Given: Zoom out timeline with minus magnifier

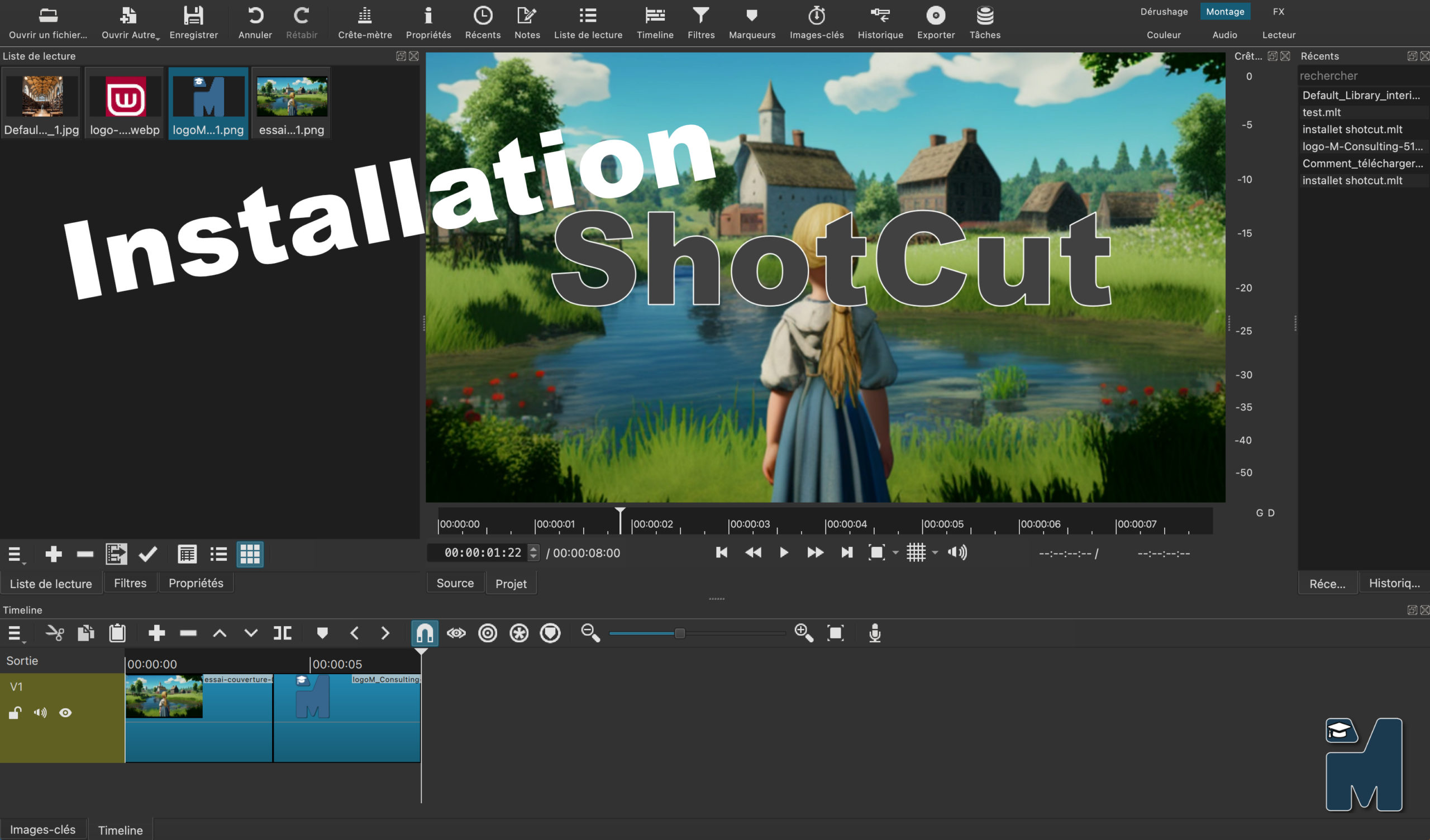Looking at the screenshot, I should click(x=590, y=633).
